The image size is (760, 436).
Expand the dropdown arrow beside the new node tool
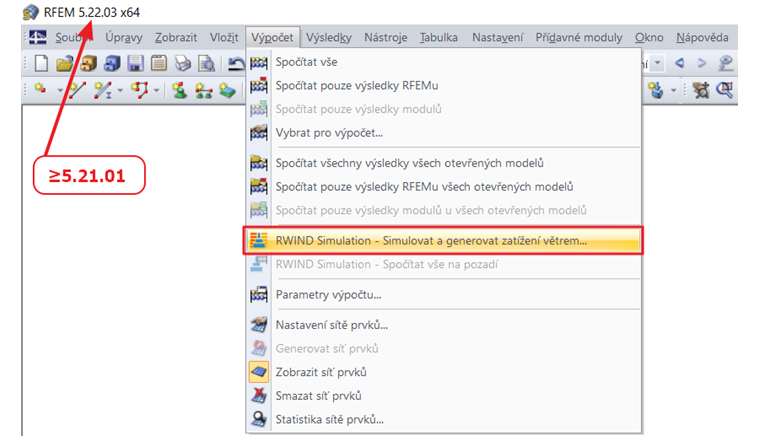point(60,90)
